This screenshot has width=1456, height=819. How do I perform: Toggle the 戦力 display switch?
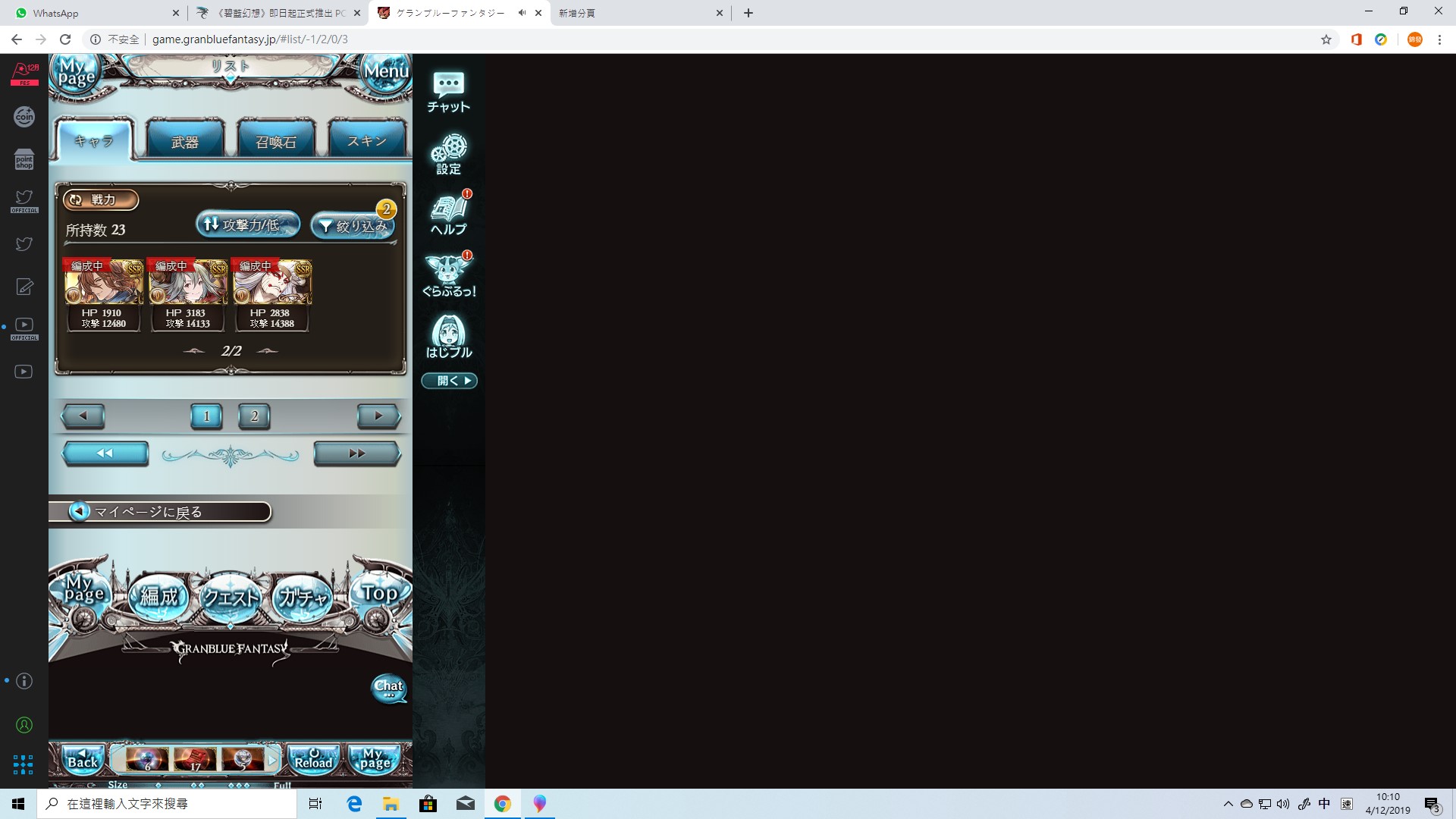[101, 199]
